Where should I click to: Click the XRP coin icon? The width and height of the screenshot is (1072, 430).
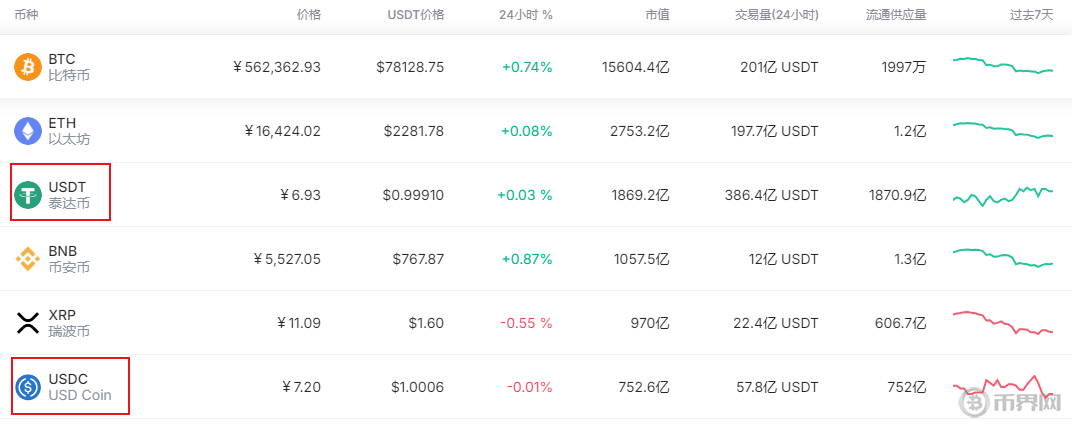[27, 322]
